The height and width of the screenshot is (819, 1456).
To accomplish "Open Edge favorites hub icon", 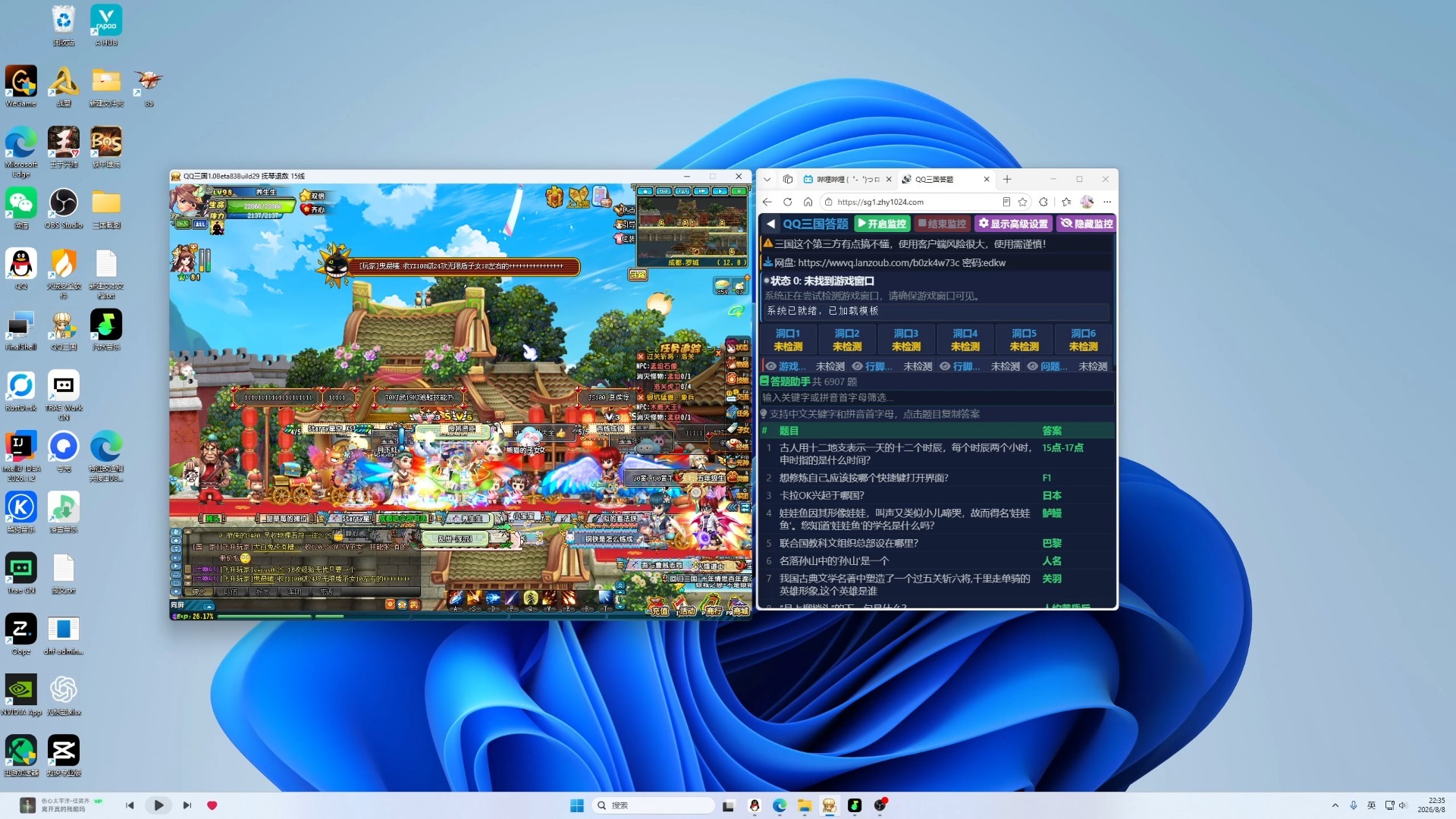I will pyautogui.click(x=1066, y=202).
